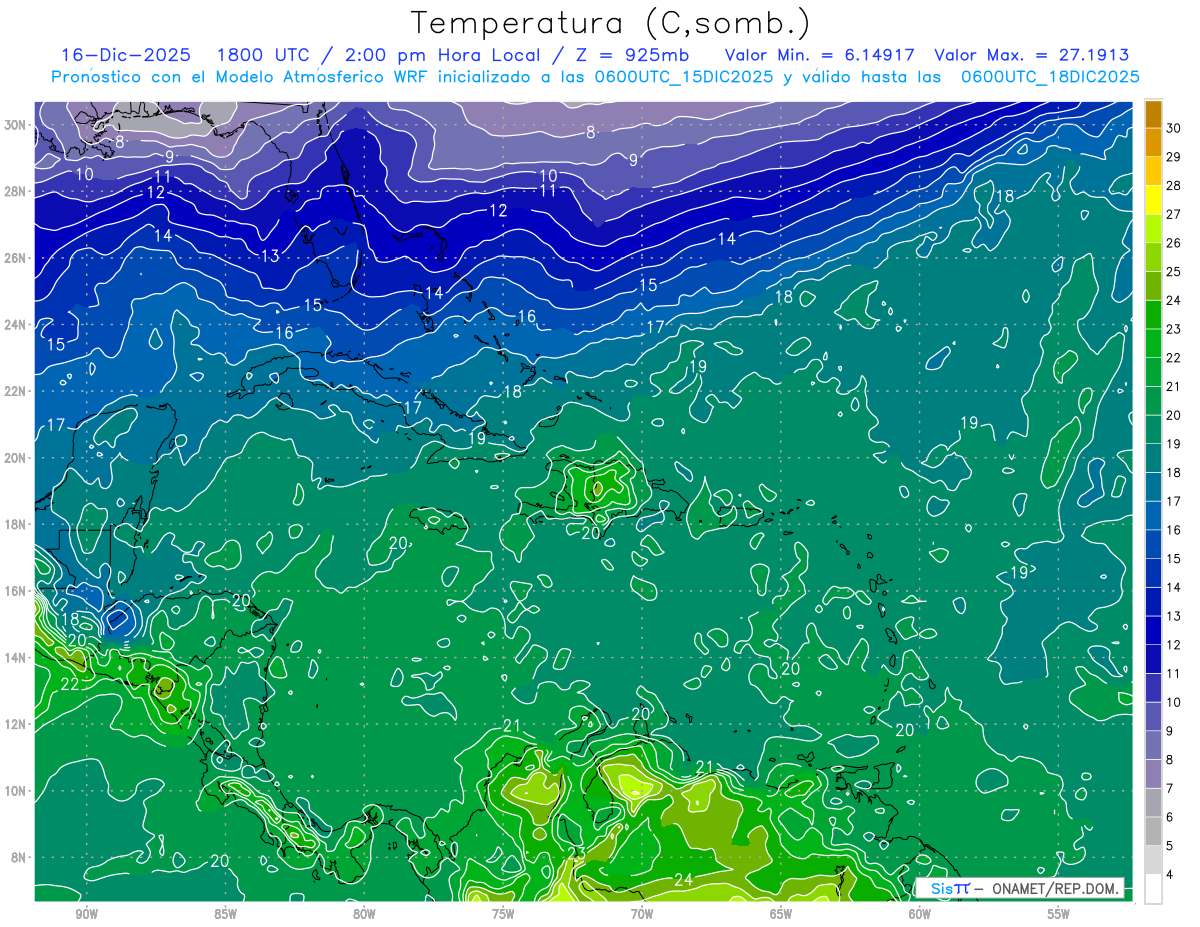Click the "60W" longitude axis label

click(920, 914)
